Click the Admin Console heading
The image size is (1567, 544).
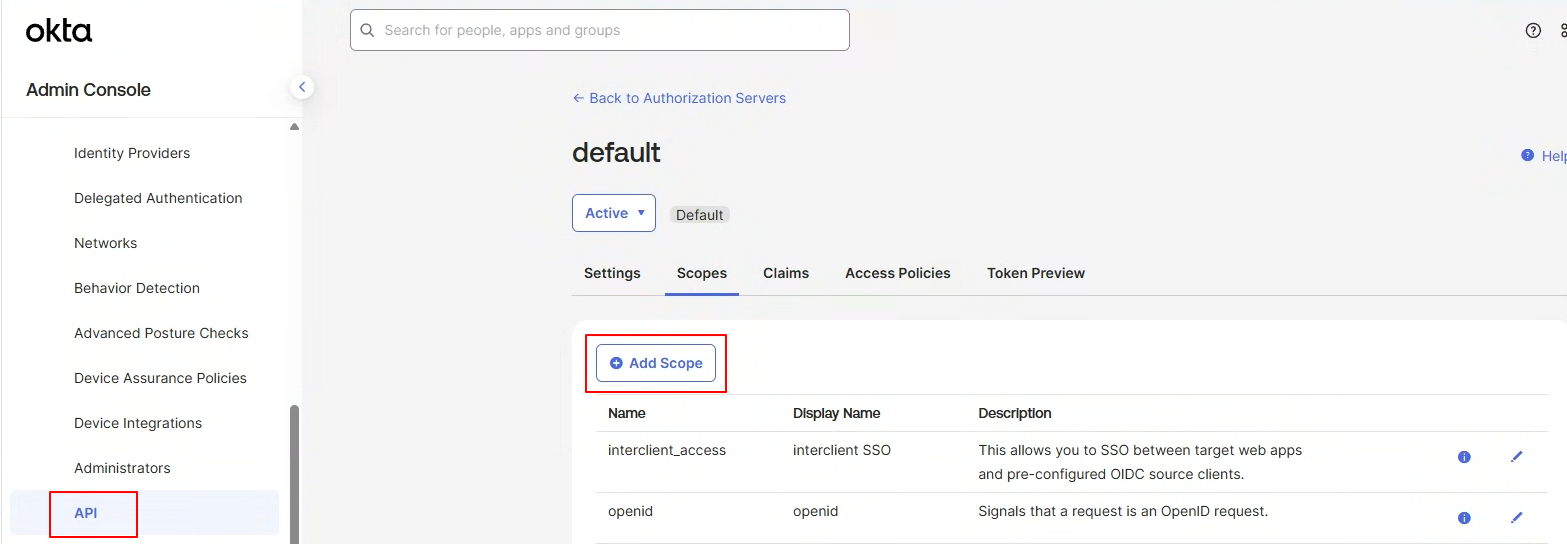click(x=88, y=90)
